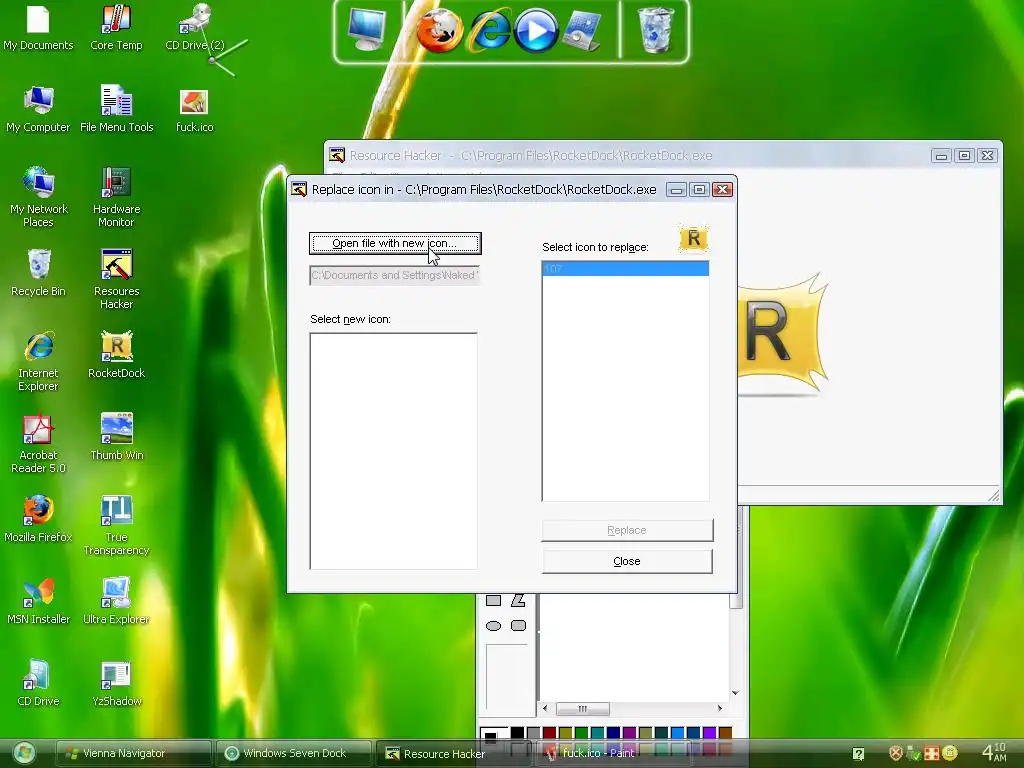This screenshot has height=768, width=1024.
Task: Select the Mozilla Firefox desktop icon
Action: click(38, 520)
